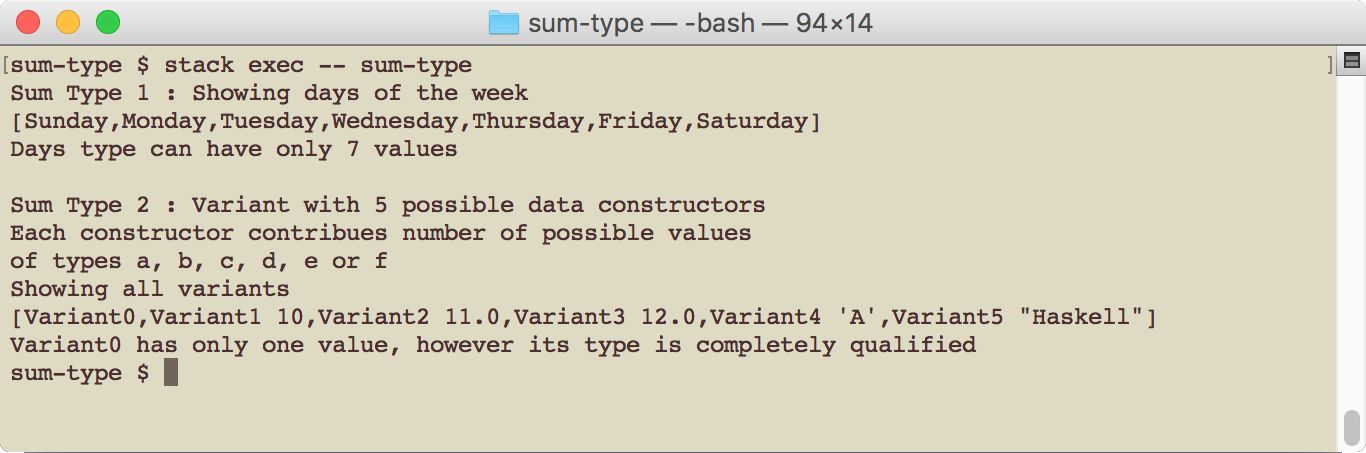Click the Days type can have line

[234, 149]
